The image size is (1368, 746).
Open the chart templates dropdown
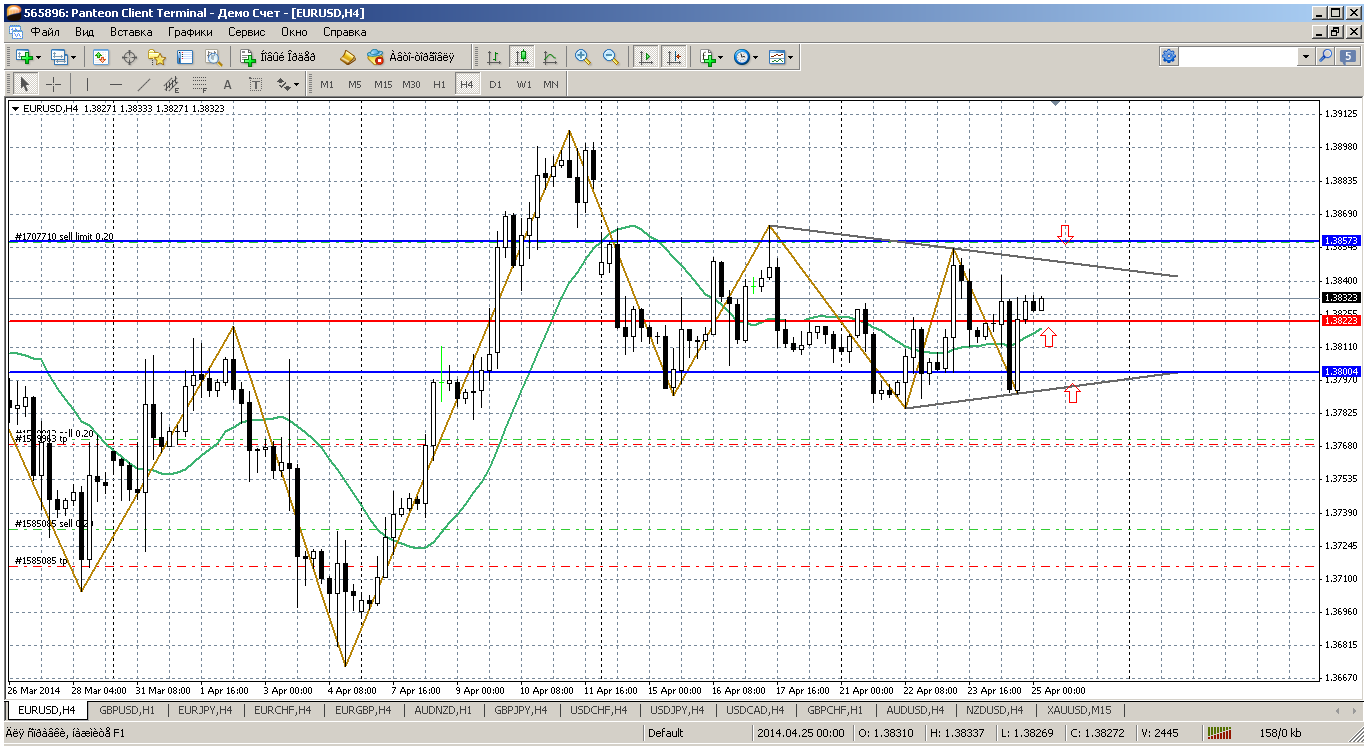(781, 57)
